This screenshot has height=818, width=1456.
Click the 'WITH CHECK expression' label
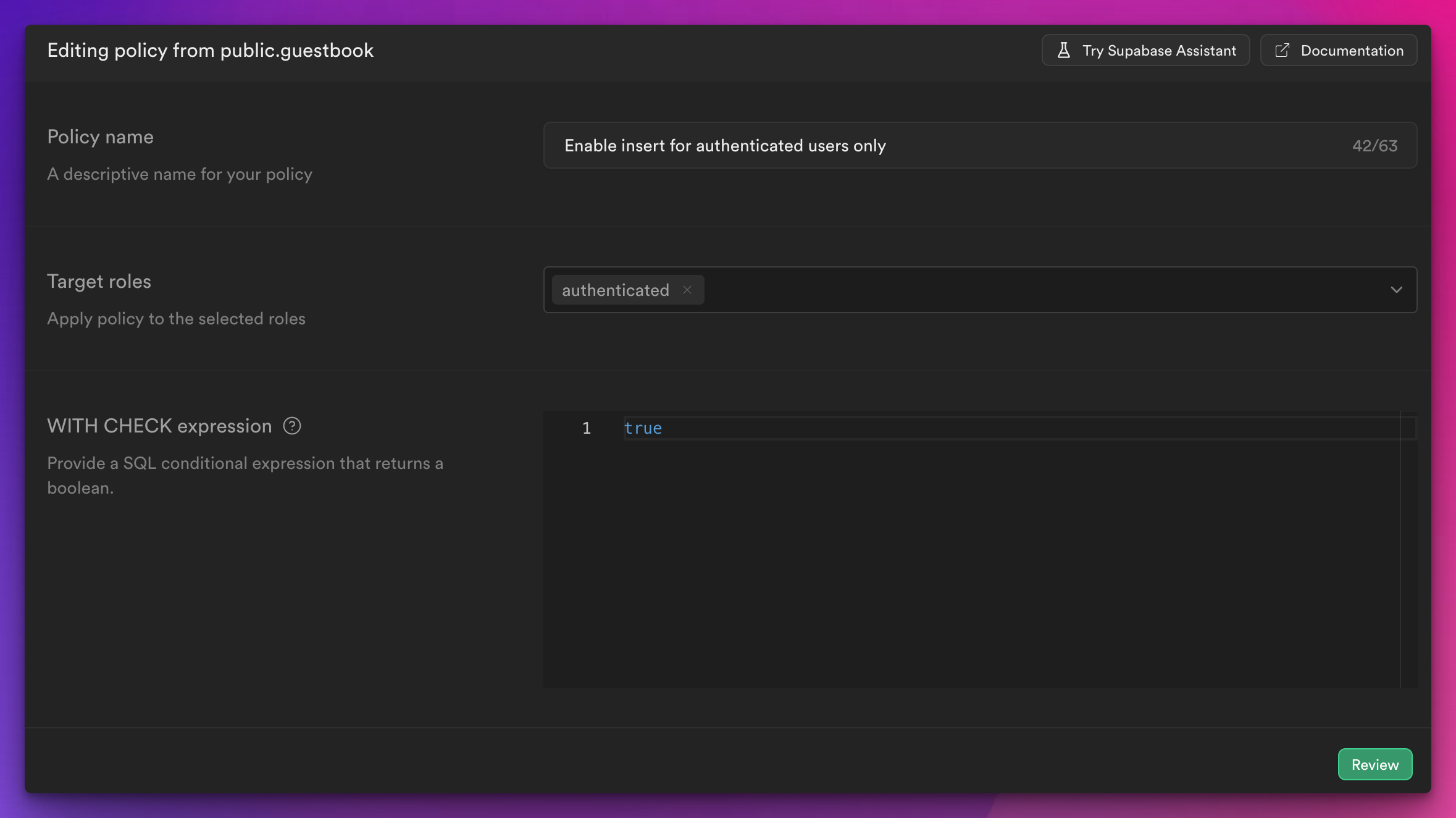tap(159, 426)
